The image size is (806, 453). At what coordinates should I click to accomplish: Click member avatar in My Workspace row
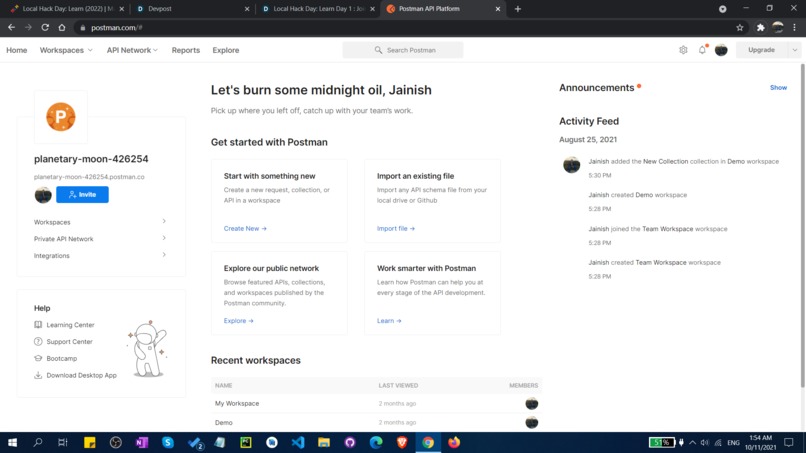point(532,404)
